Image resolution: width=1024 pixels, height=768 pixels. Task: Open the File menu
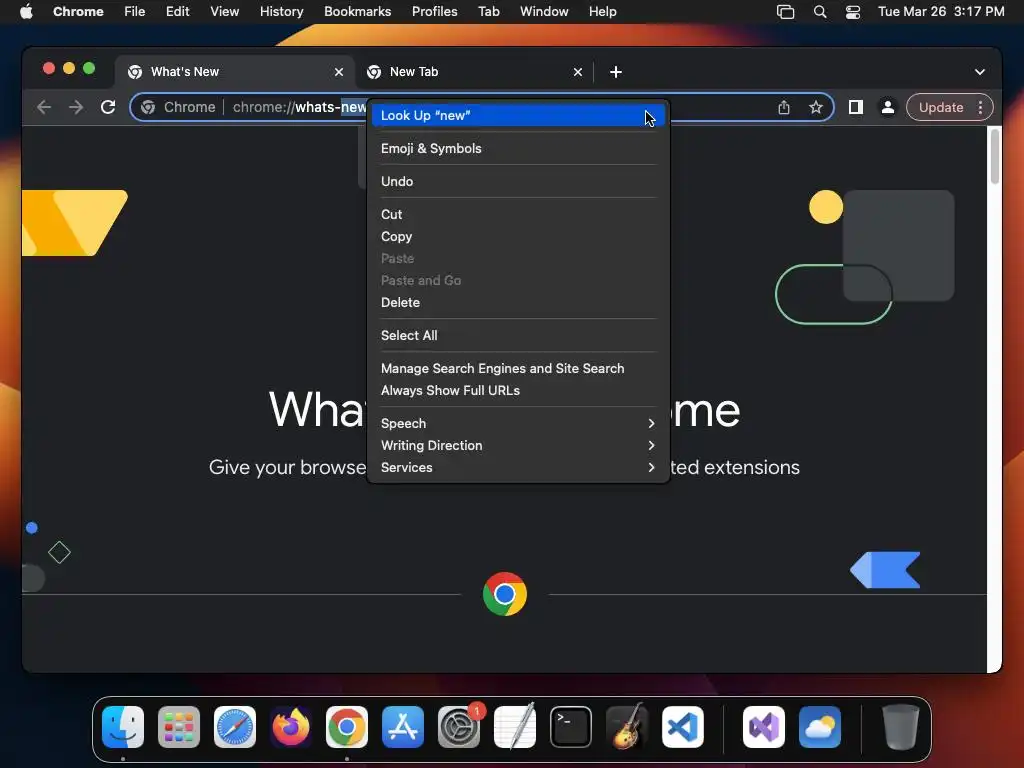135,12
